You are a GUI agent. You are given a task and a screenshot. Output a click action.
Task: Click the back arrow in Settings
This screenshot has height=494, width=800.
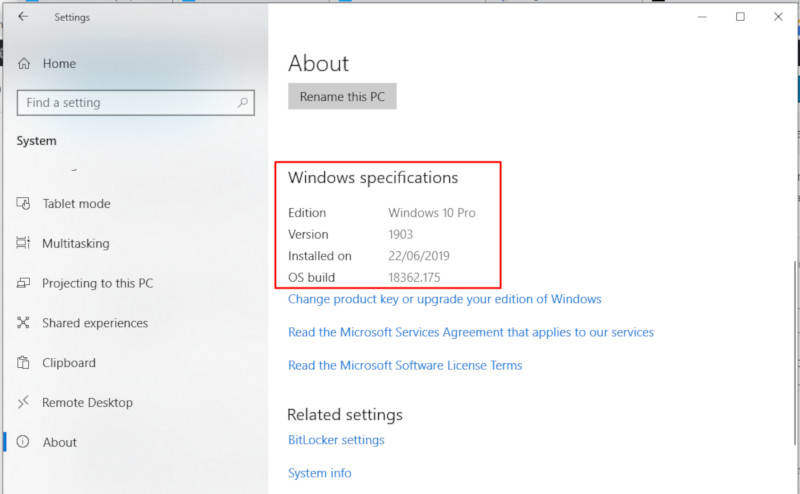click(23, 17)
